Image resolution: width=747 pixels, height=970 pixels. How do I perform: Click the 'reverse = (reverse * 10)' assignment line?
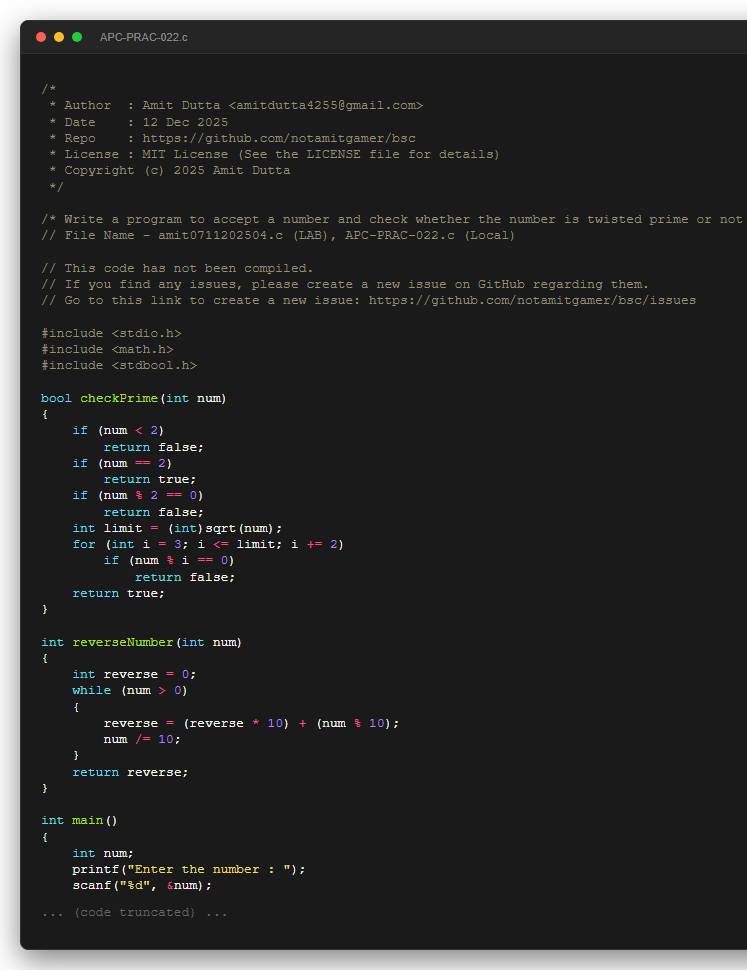click(x=252, y=723)
